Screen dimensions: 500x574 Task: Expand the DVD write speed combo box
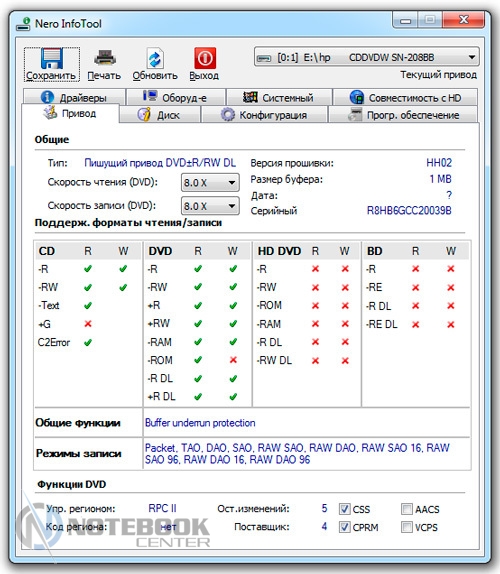point(210,206)
